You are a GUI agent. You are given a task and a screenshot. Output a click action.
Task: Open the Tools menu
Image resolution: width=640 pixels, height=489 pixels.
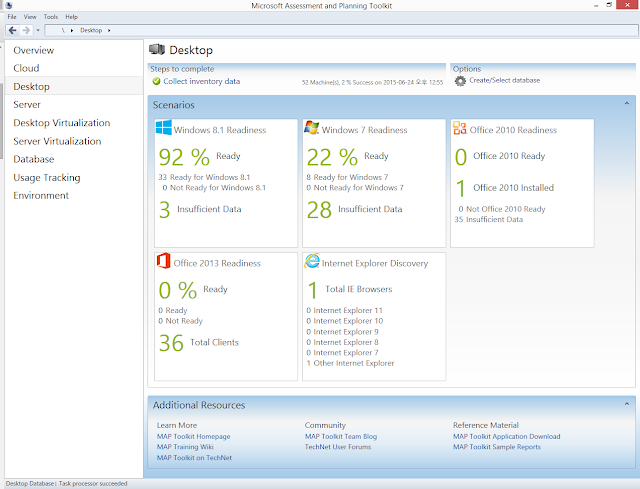(x=51, y=17)
